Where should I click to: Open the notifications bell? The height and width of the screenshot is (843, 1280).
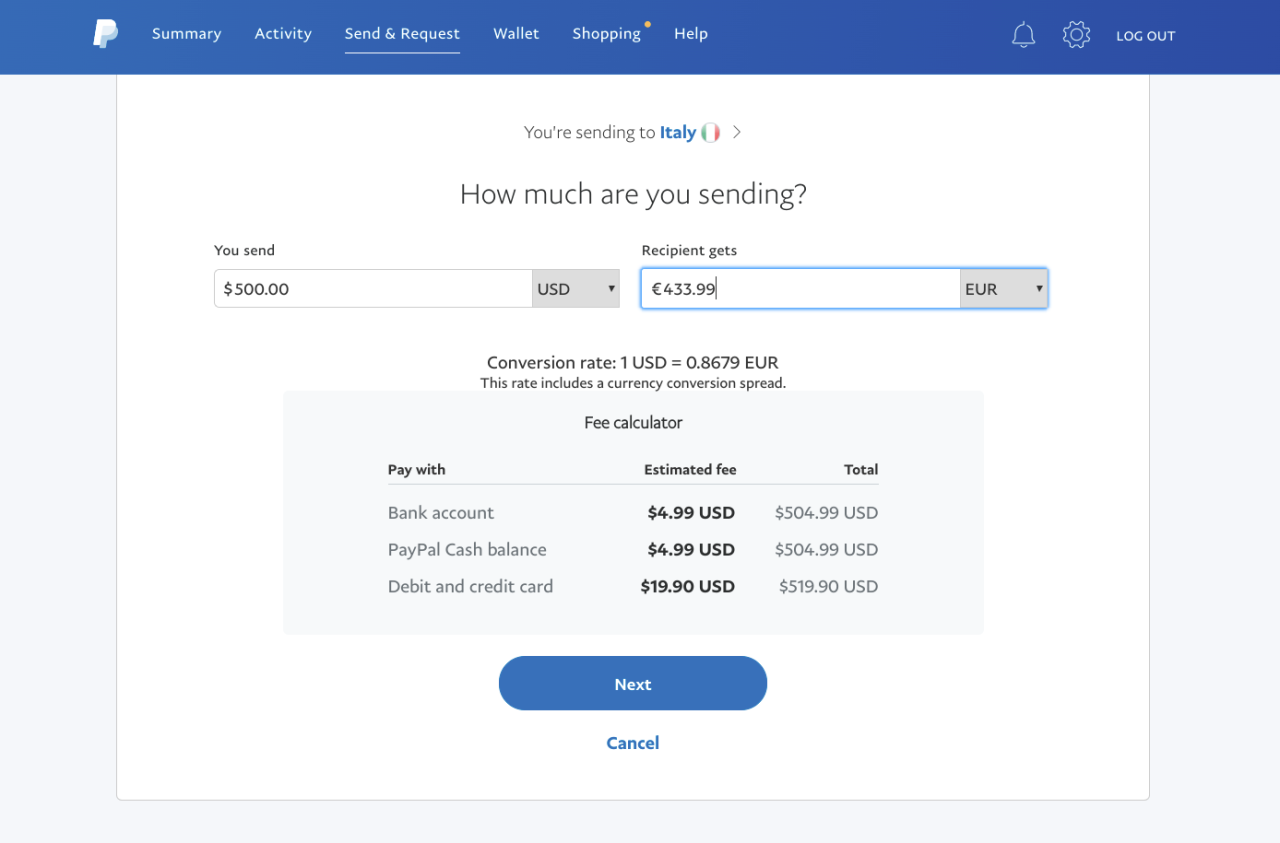point(1023,35)
